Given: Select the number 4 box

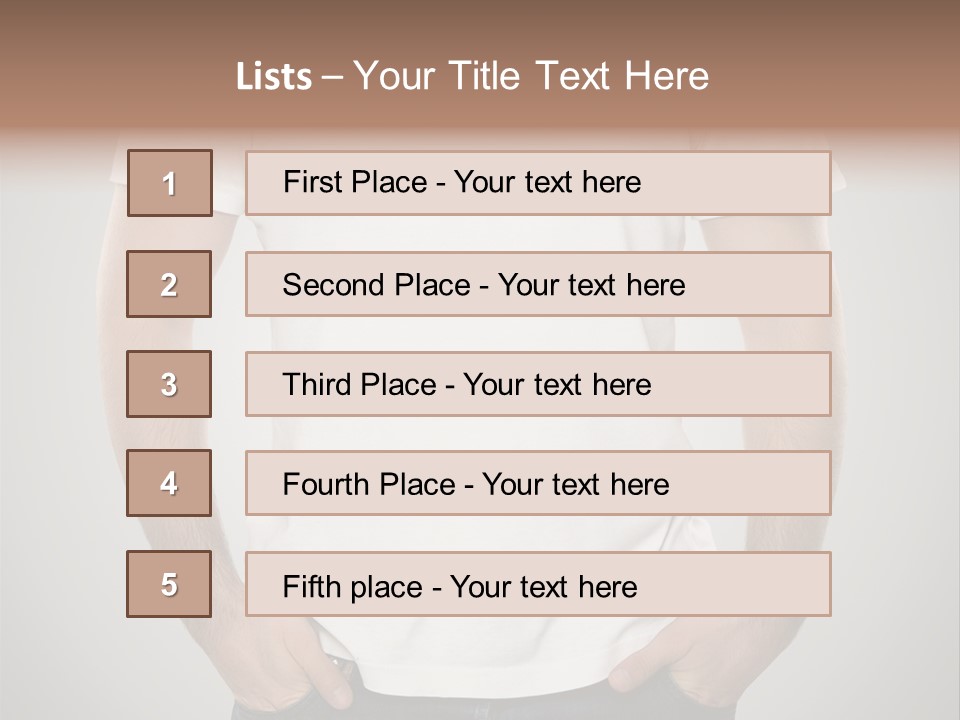Looking at the screenshot, I should (169, 483).
